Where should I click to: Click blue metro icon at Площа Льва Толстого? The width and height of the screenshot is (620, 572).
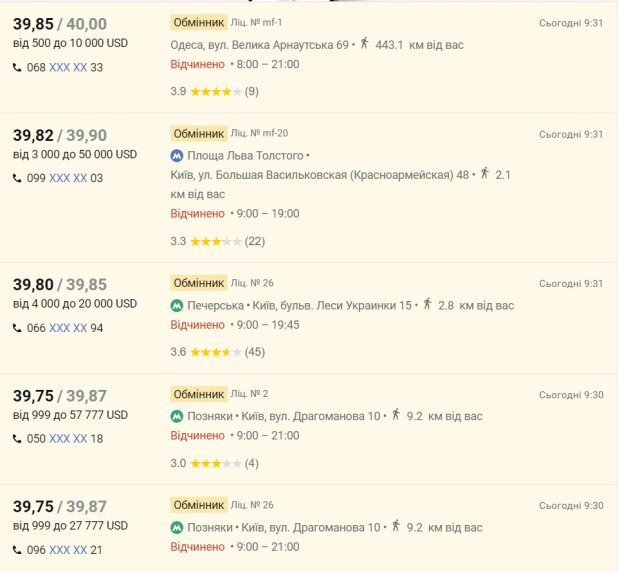(177, 156)
